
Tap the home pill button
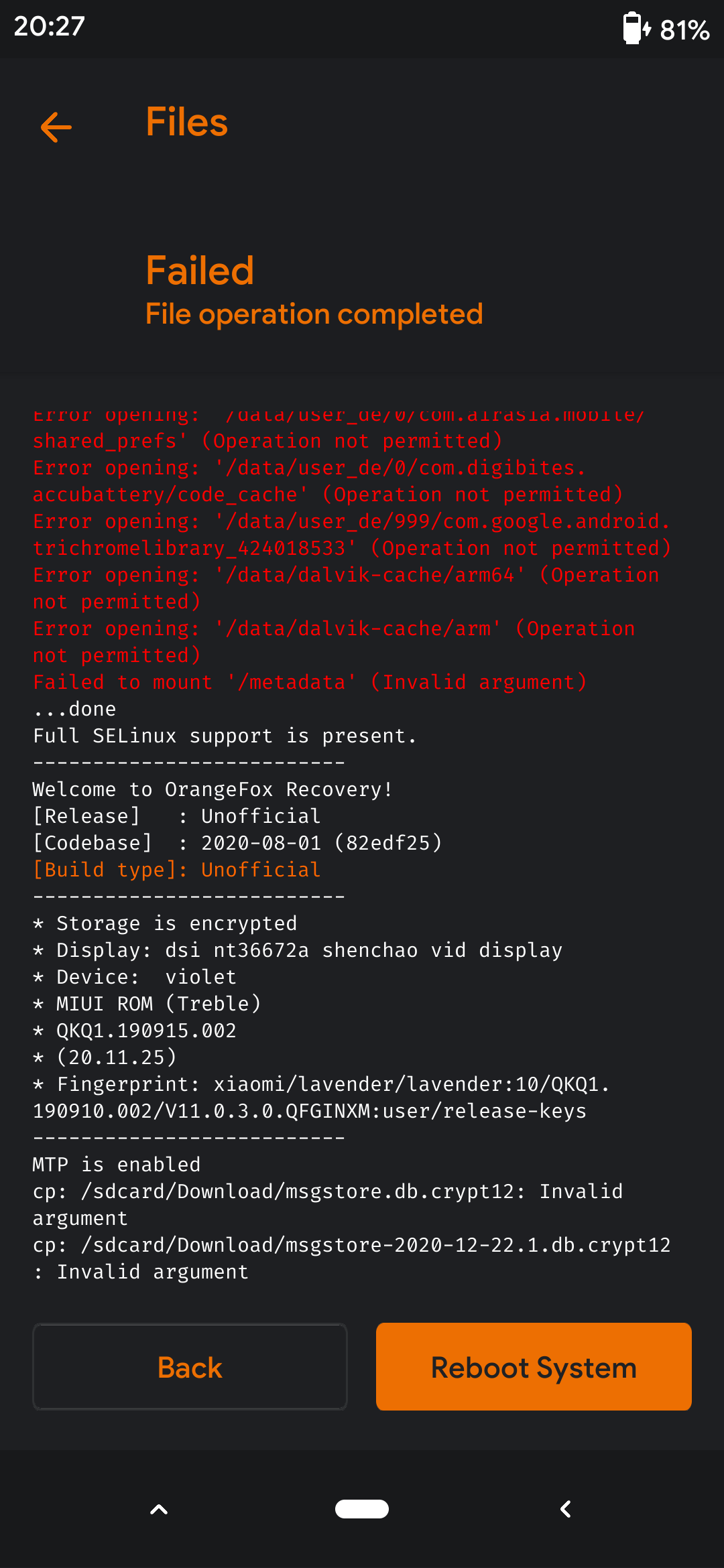362,1508
